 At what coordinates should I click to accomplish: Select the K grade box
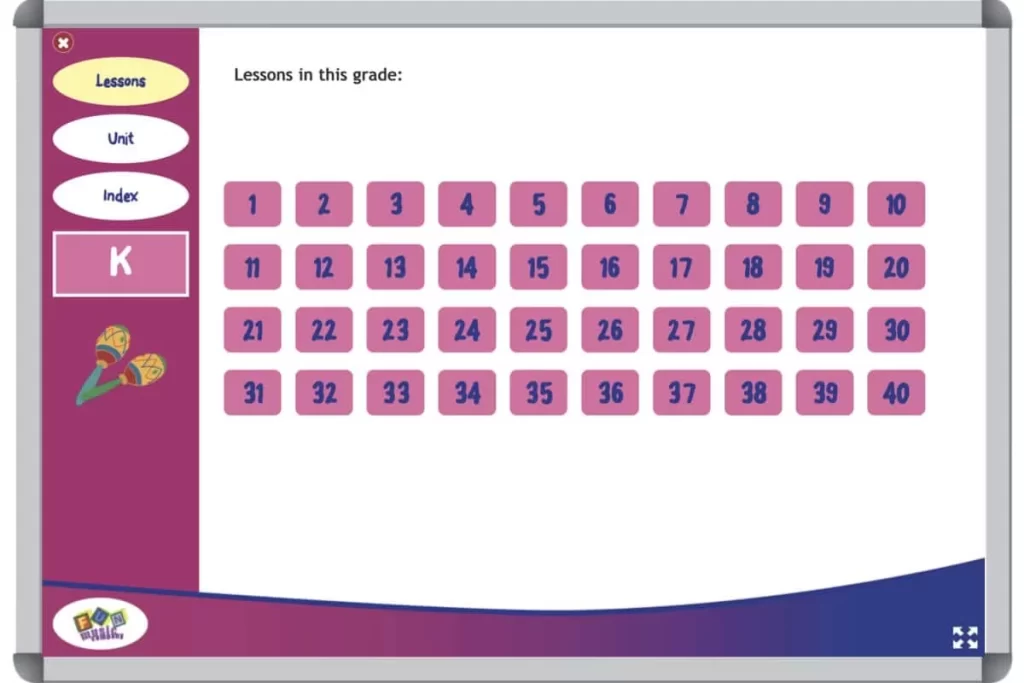pos(120,262)
